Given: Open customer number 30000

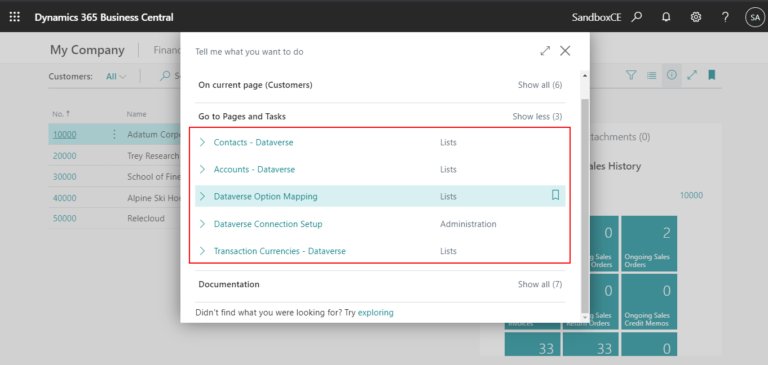Looking at the screenshot, I should (65, 177).
